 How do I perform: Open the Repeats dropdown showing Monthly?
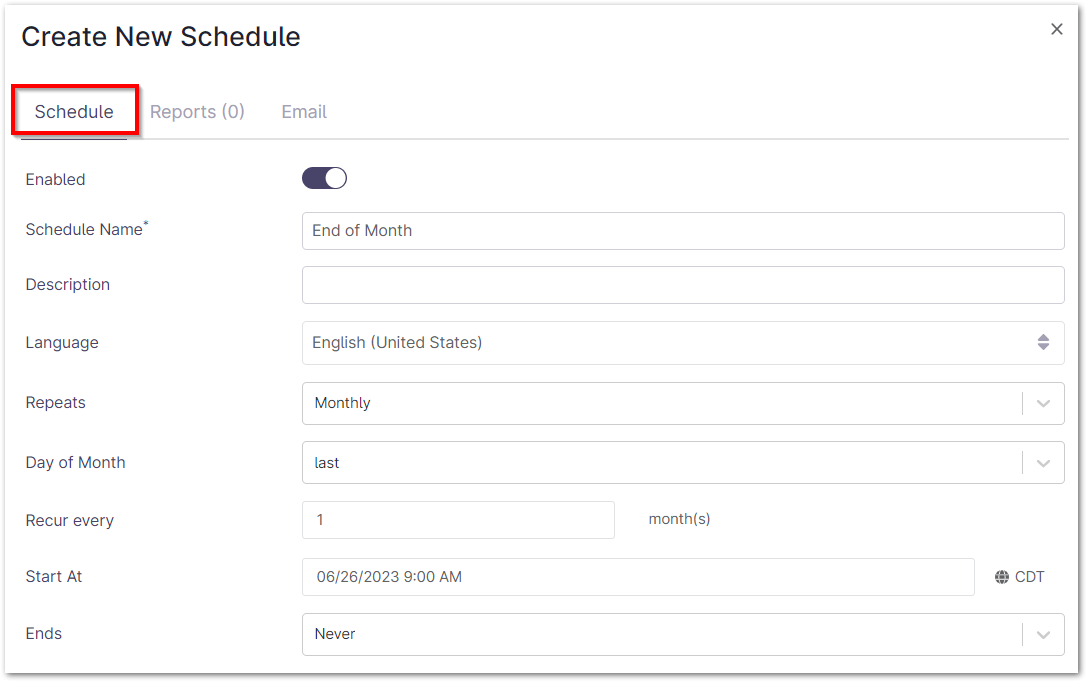click(660, 403)
